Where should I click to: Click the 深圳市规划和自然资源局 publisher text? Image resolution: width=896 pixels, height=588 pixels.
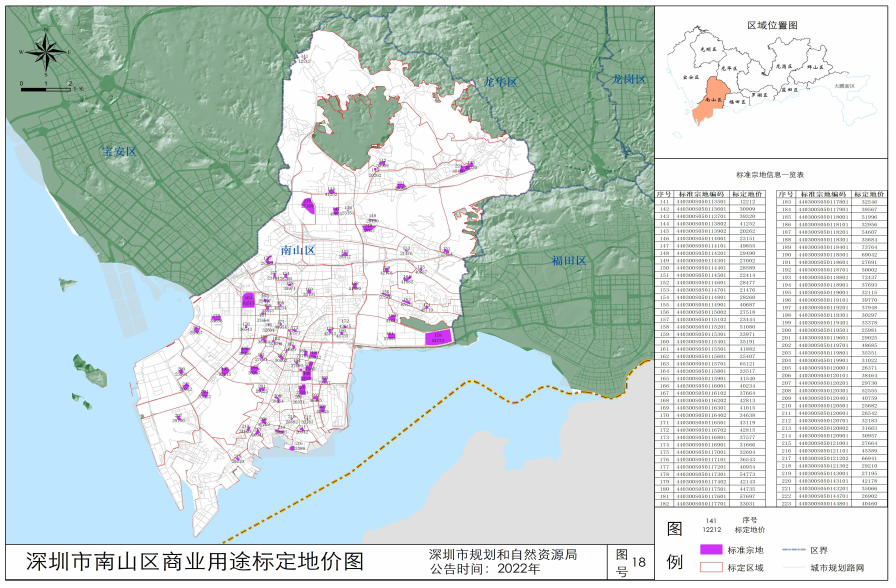503,553
